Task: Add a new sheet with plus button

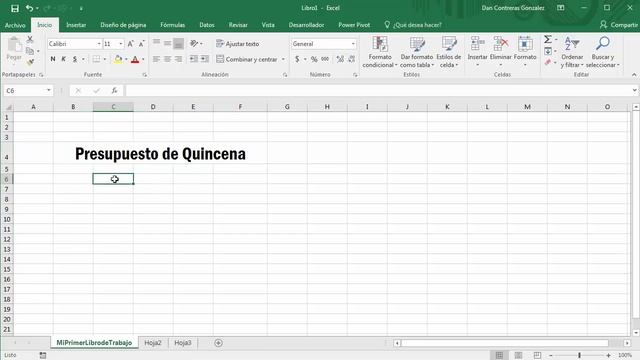Action: (x=218, y=343)
